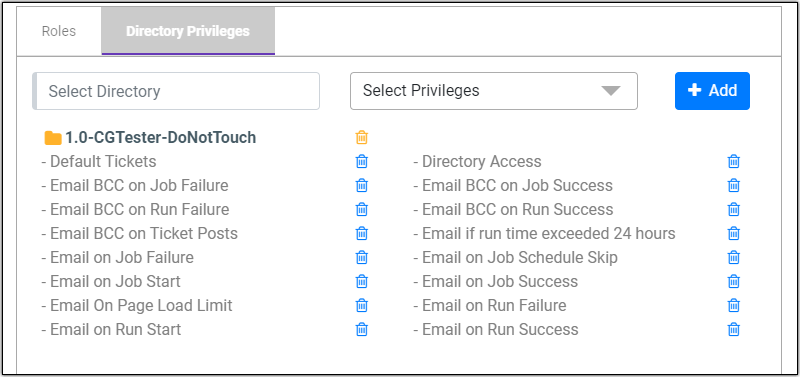Delete Email BCC on Job Failure privilege

(x=362, y=185)
